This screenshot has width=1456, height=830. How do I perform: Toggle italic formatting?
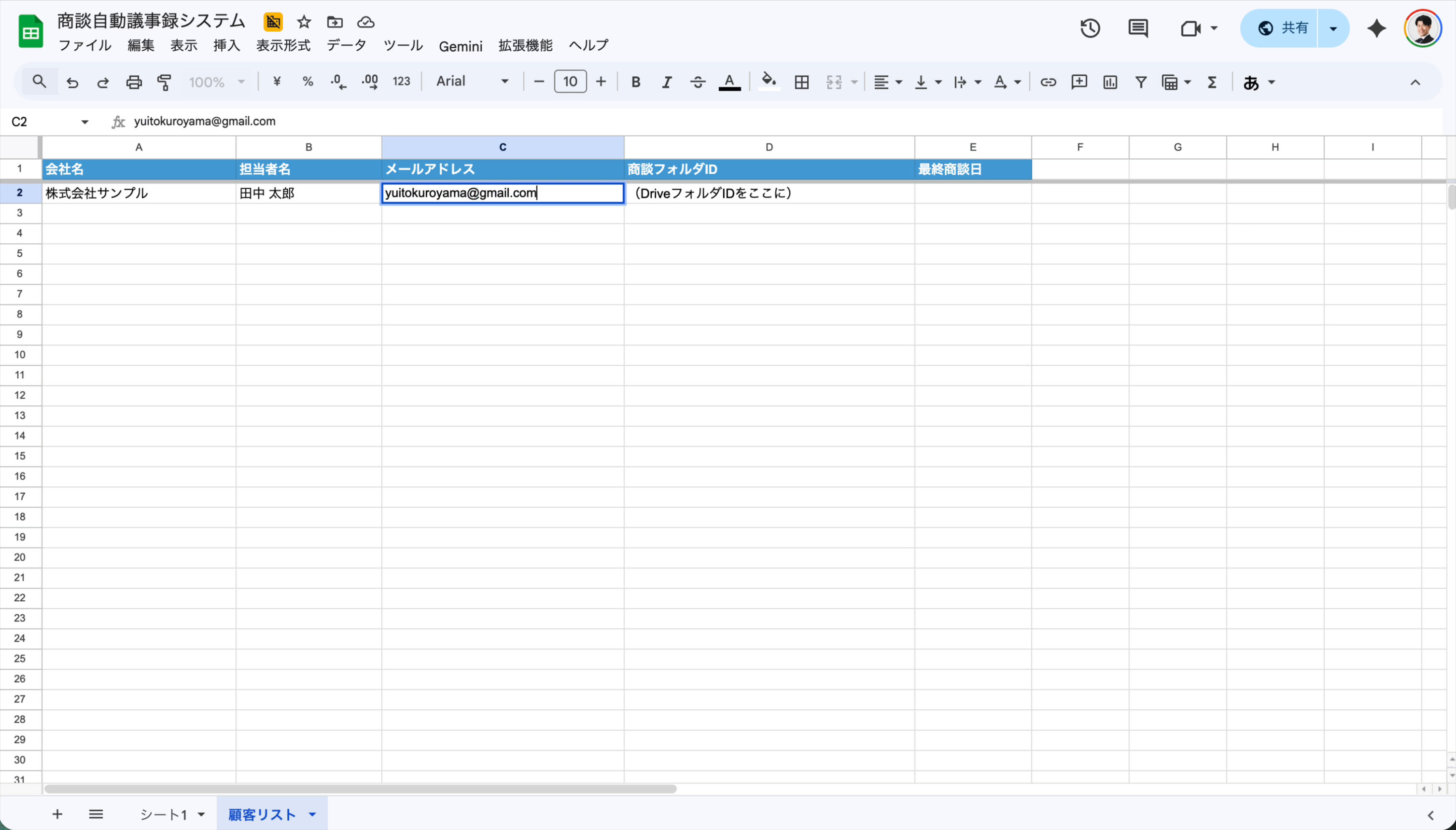click(666, 82)
